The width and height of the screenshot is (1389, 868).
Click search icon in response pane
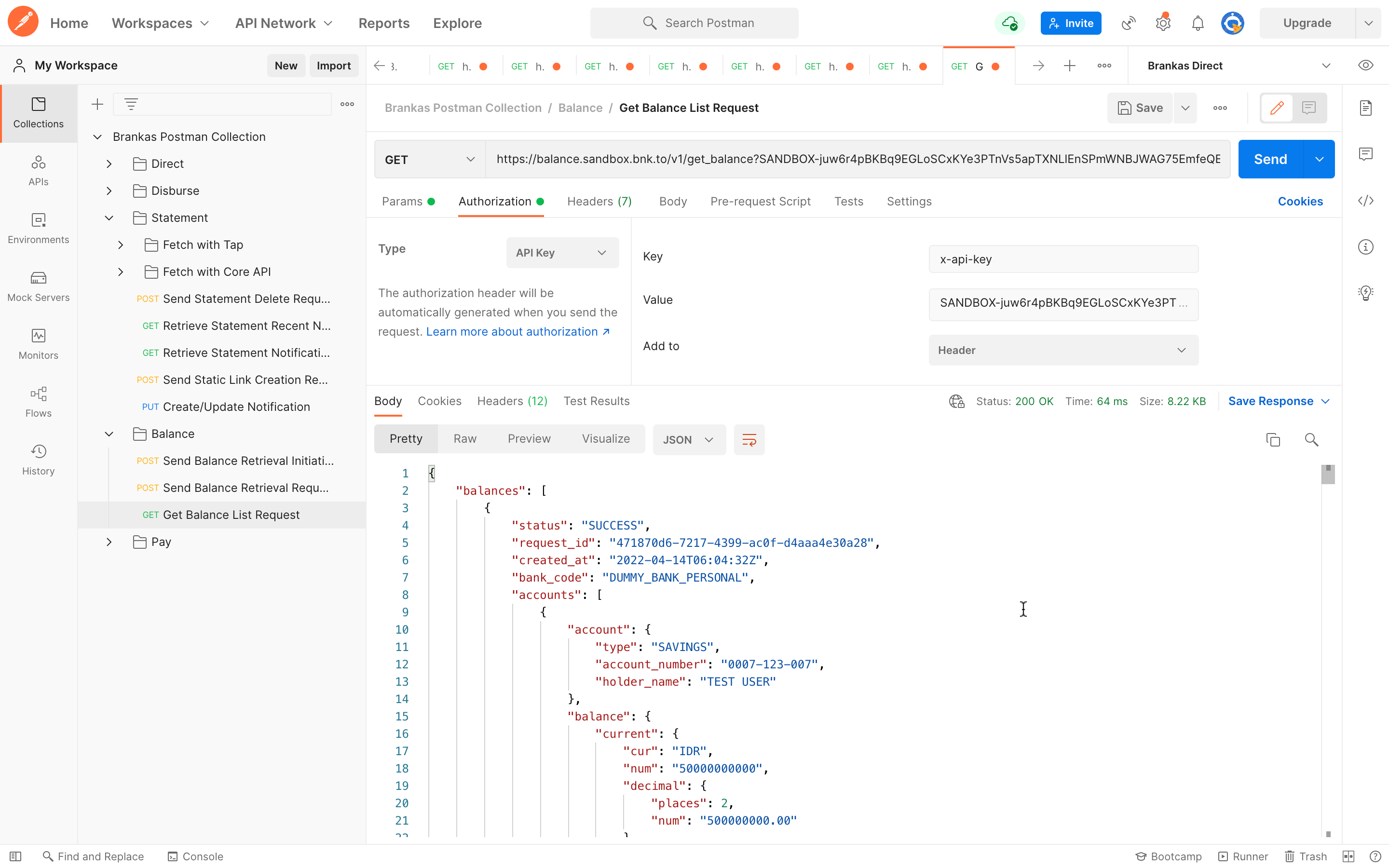pos(1311,440)
